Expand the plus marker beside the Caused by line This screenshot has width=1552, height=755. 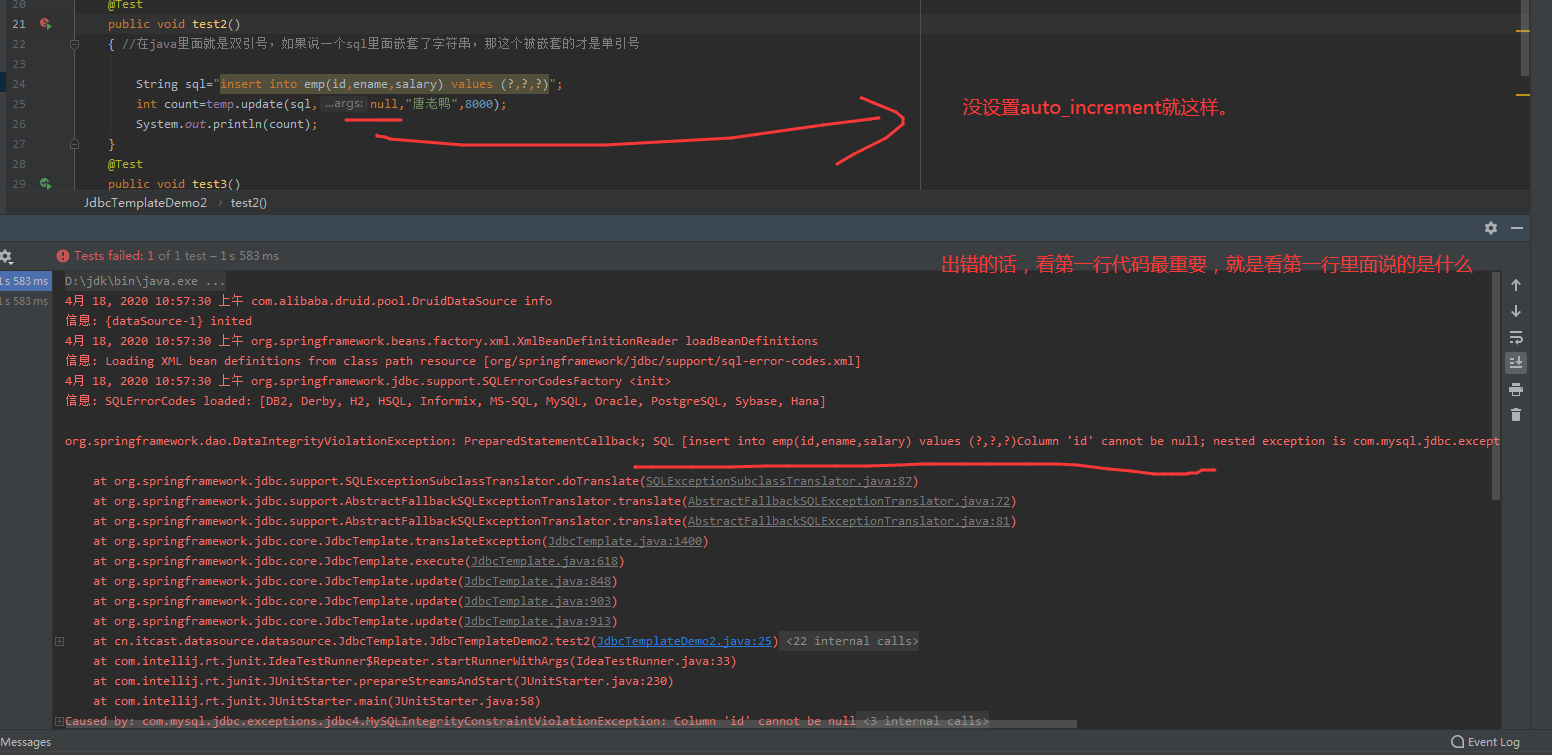(60, 721)
